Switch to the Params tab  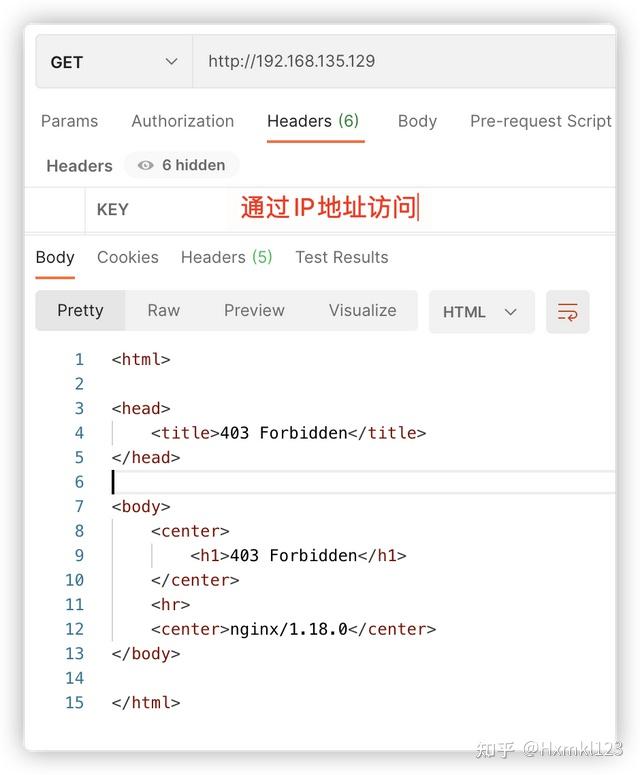click(69, 121)
